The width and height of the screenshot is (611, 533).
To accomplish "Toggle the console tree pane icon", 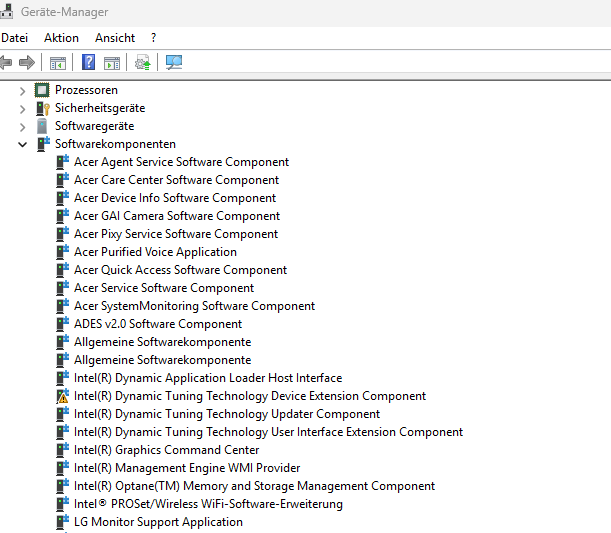I will [x=58, y=63].
